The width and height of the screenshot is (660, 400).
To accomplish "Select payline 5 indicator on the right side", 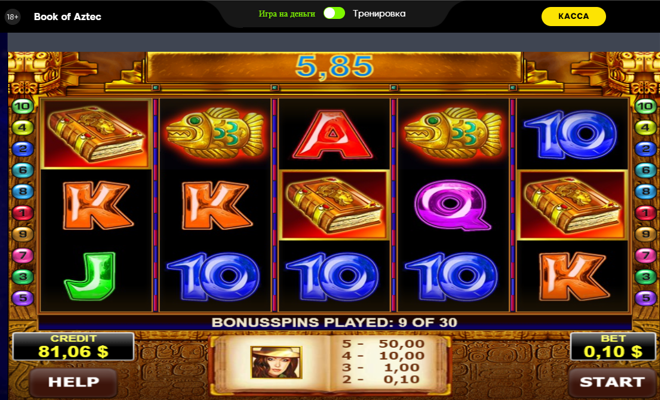I will tap(645, 298).
